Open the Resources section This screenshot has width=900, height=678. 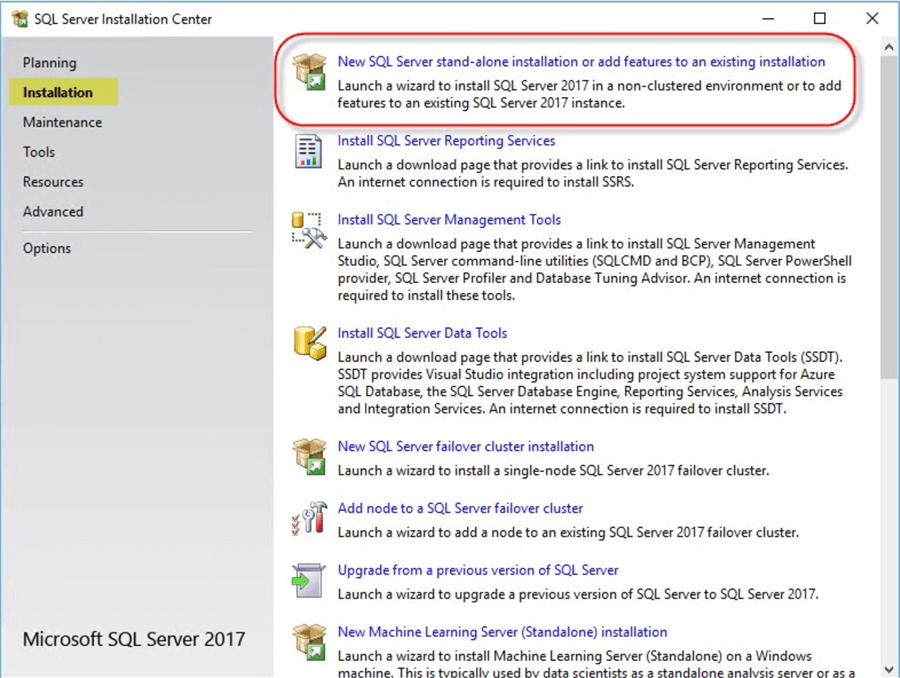pyautogui.click(x=53, y=182)
